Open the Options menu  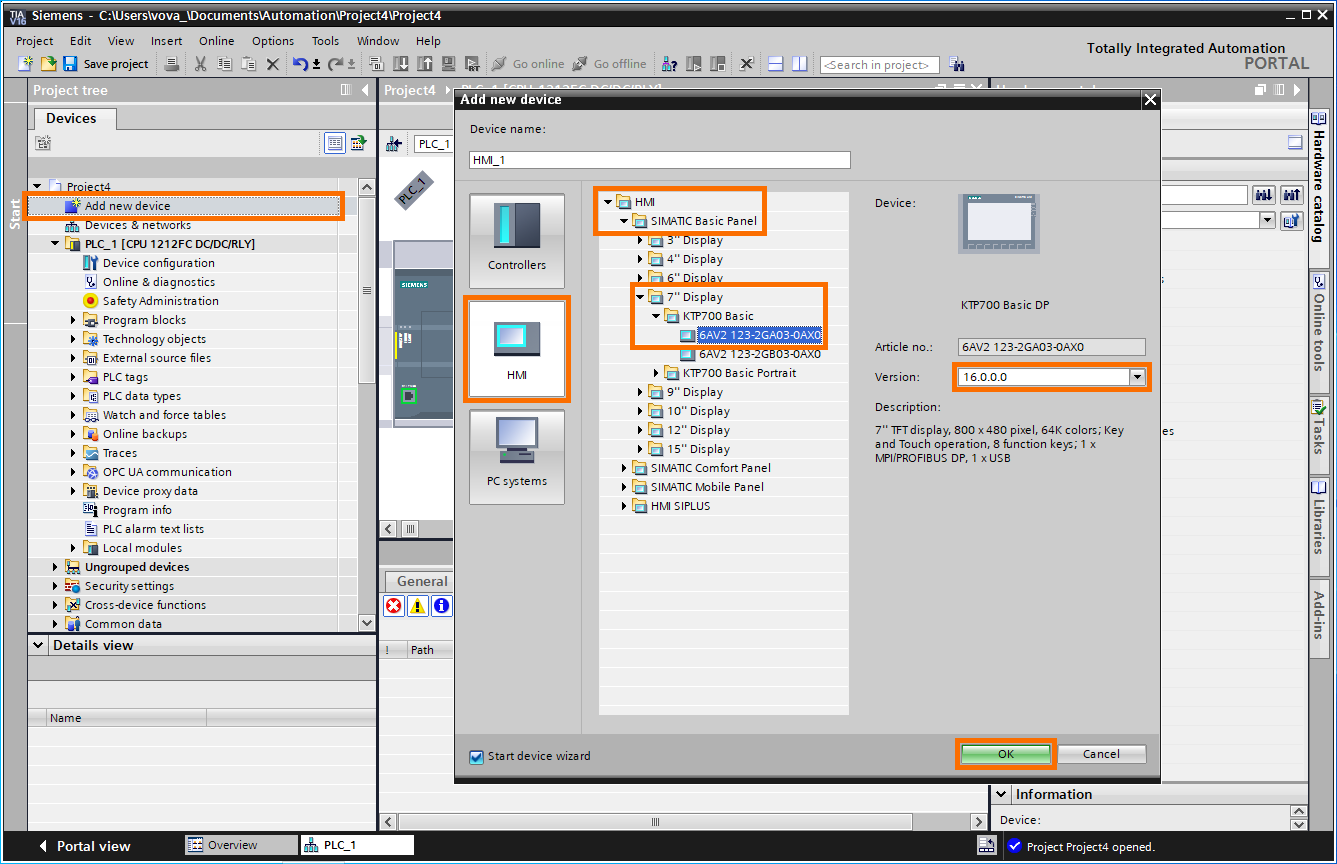[272, 41]
